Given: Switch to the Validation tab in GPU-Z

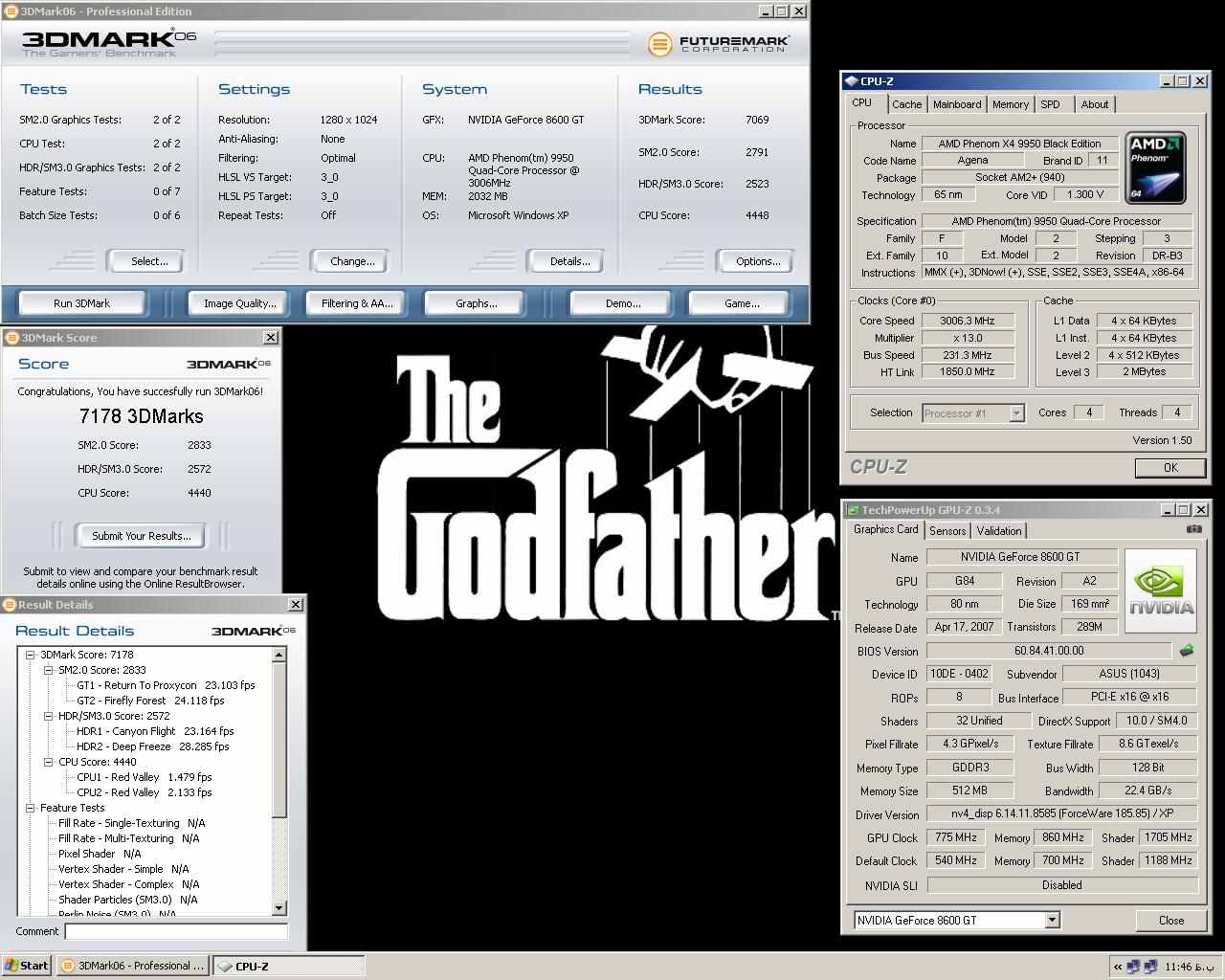Looking at the screenshot, I should [999, 530].
